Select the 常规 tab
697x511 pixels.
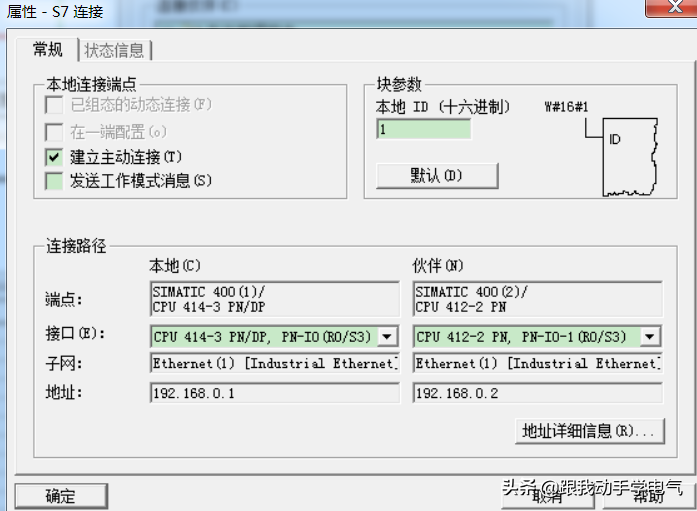tap(47, 50)
